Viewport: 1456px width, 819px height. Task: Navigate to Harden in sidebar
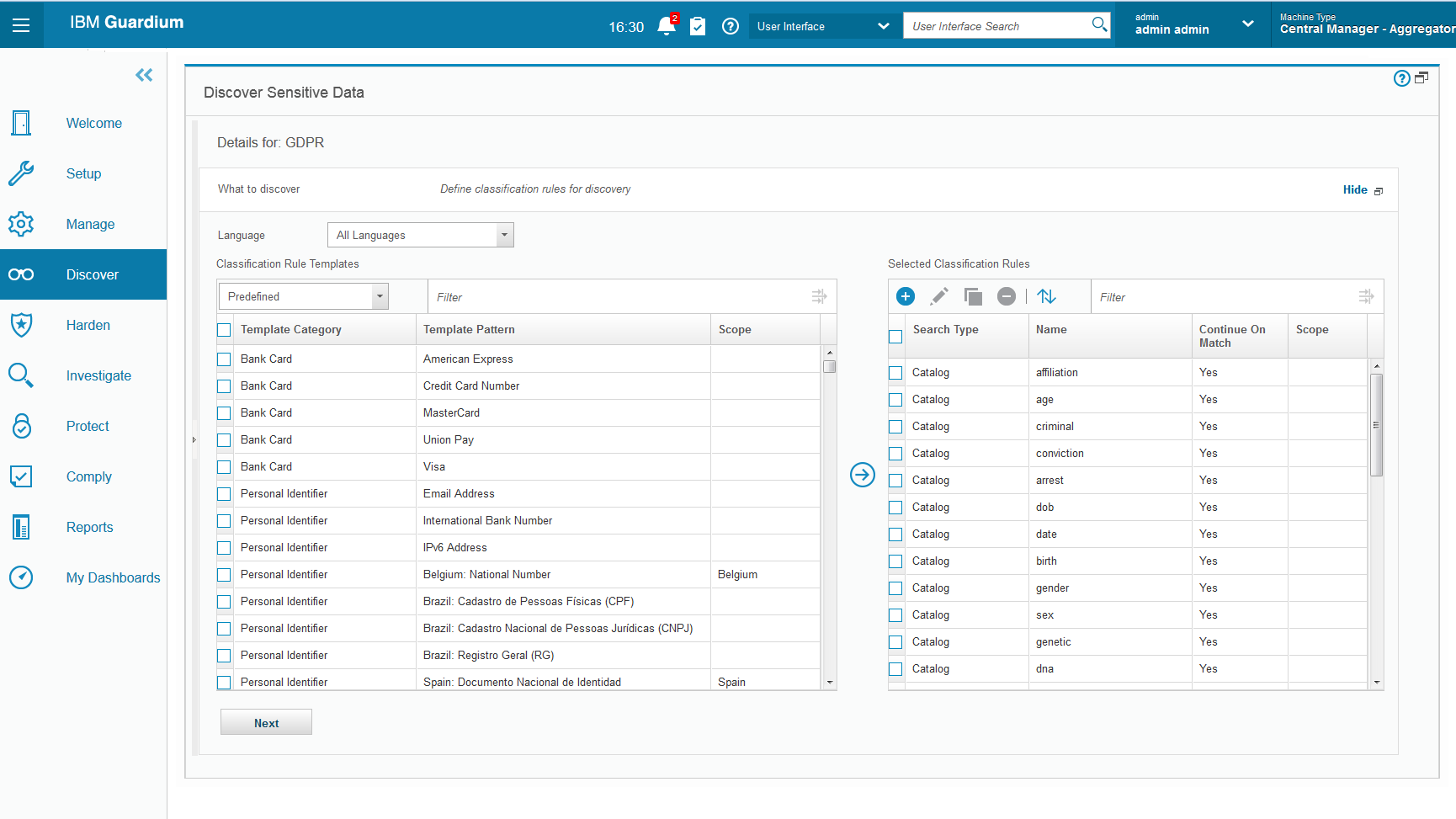(88, 325)
